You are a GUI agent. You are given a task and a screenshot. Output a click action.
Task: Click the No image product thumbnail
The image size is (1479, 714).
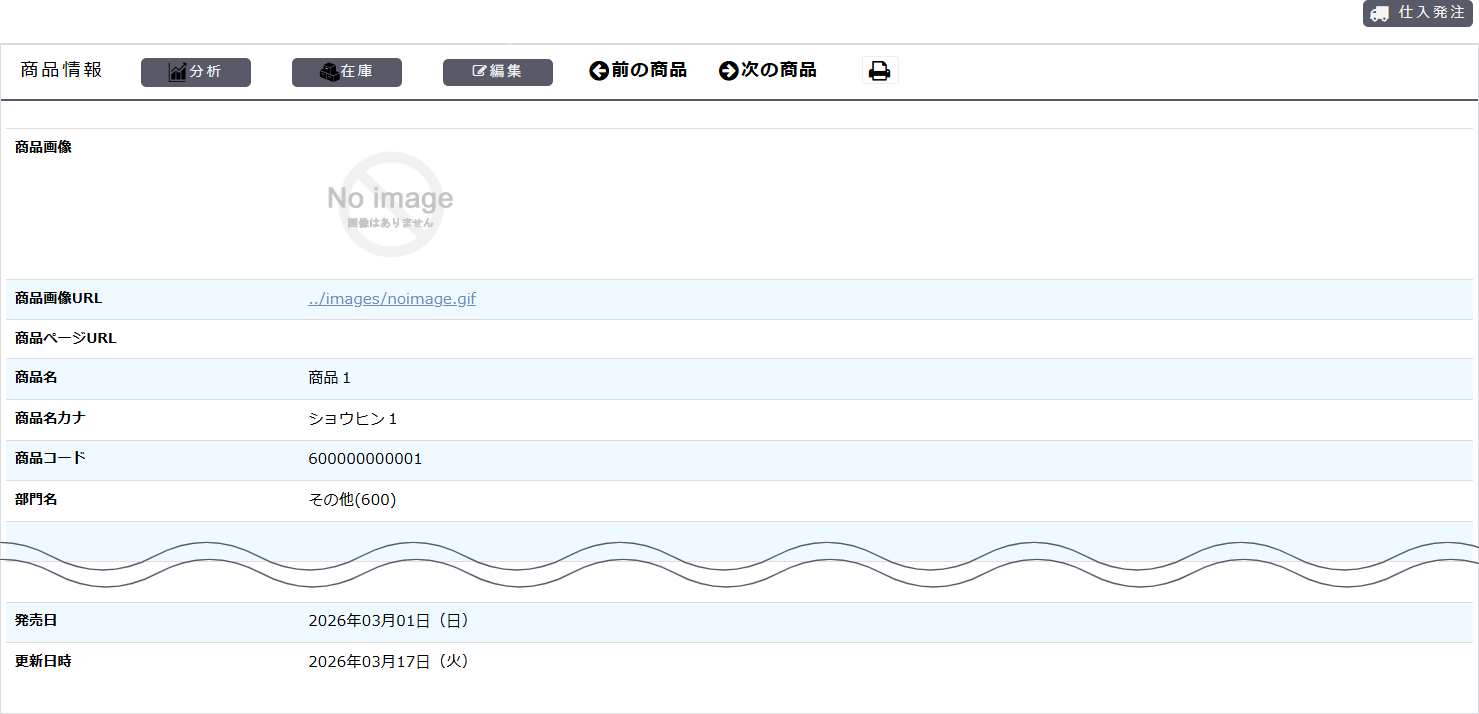390,204
